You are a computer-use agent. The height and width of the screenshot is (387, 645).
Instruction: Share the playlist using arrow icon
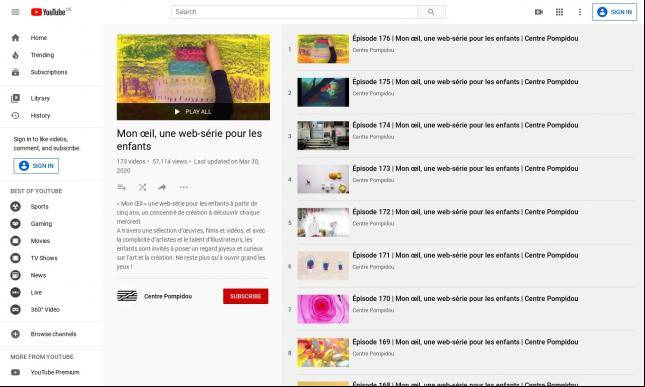[162, 187]
